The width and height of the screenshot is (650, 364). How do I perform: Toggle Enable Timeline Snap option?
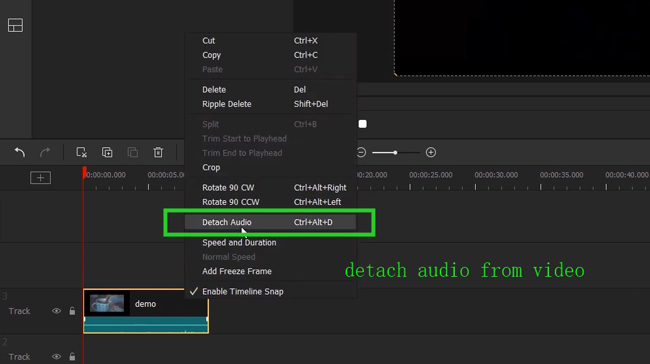(271, 291)
